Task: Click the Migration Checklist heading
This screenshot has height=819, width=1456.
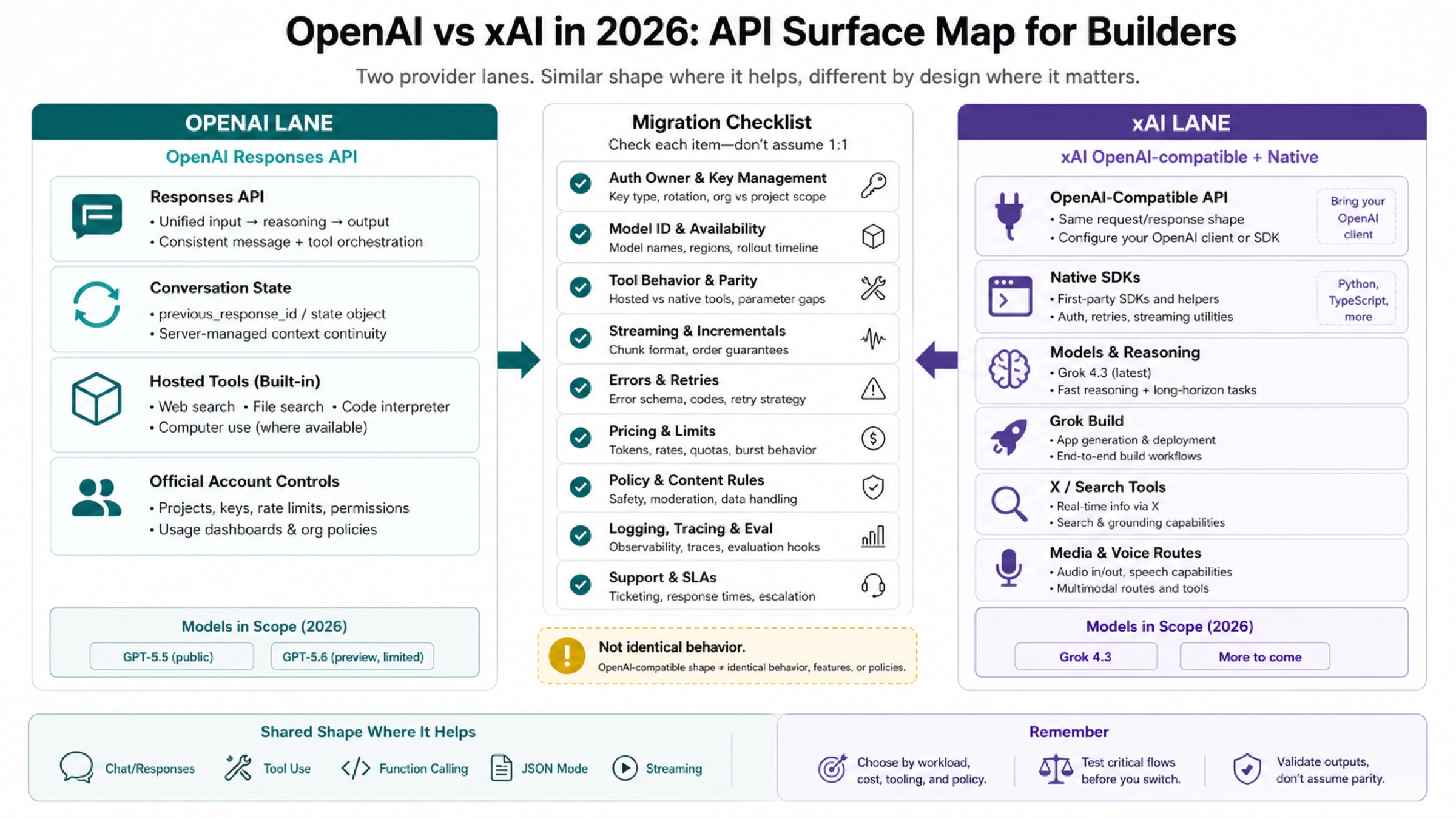Action: 721,122
